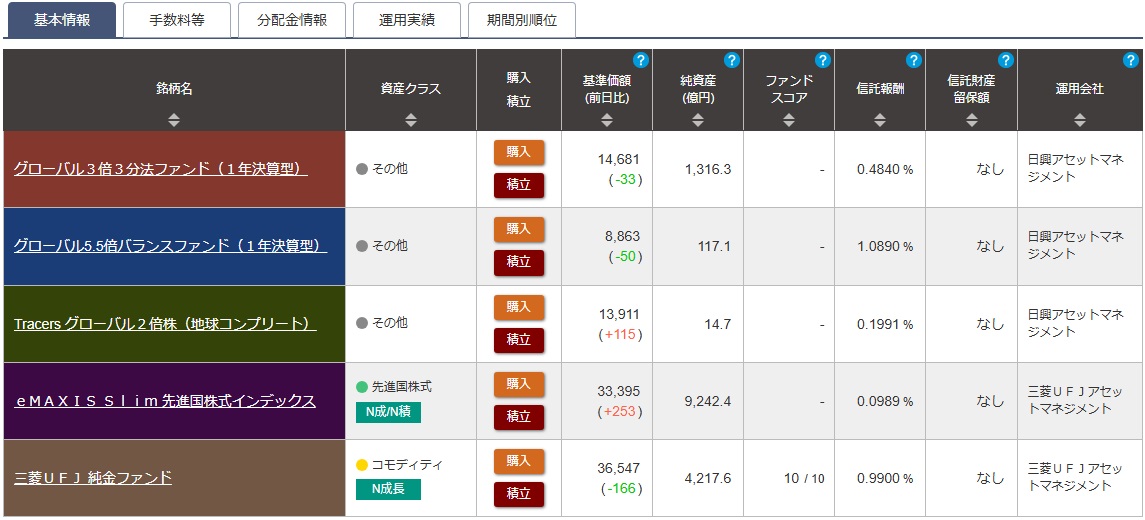Click 信託報酬 value 0.1991 %
The width and height of the screenshot is (1145, 520).
[x=885, y=324]
